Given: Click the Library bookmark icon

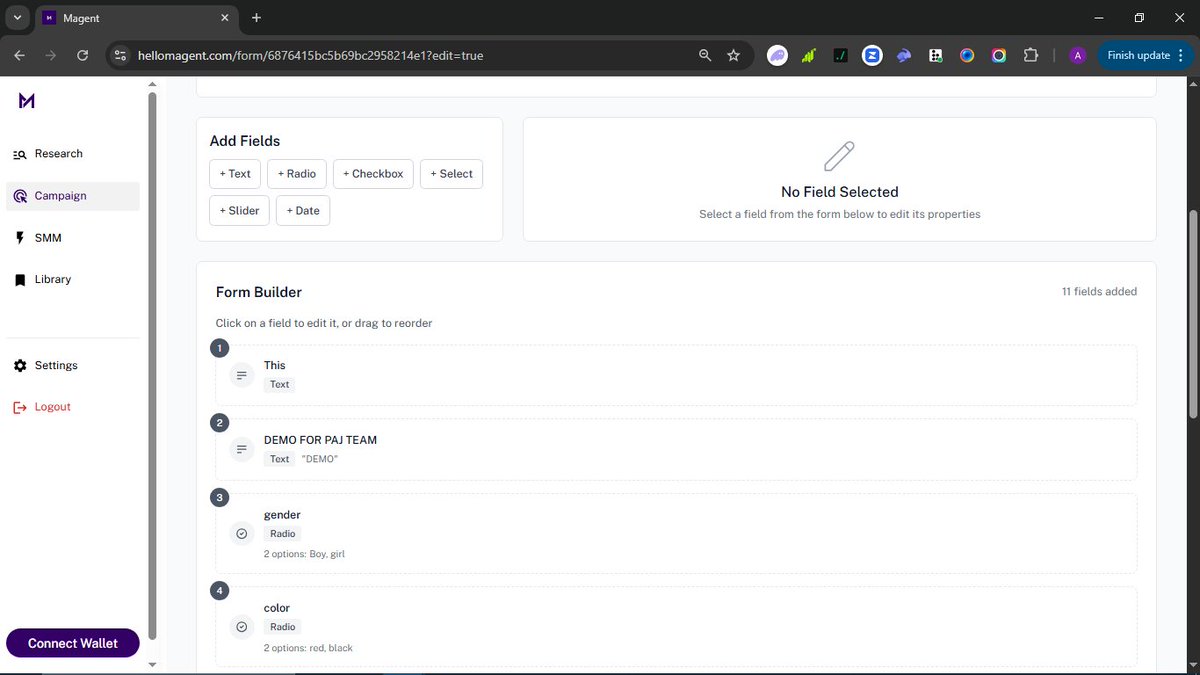Looking at the screenshot, I should (20, 280).
